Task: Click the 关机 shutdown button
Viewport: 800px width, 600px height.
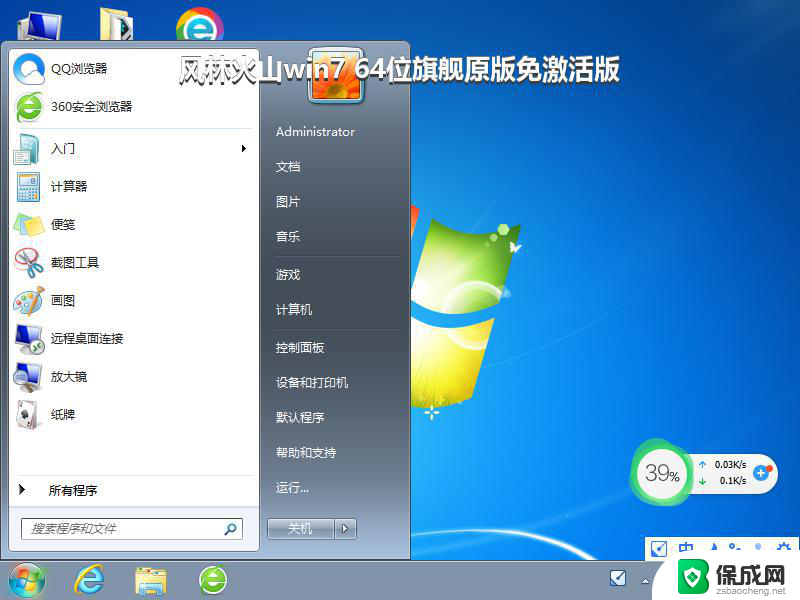Action: point(301,529)
